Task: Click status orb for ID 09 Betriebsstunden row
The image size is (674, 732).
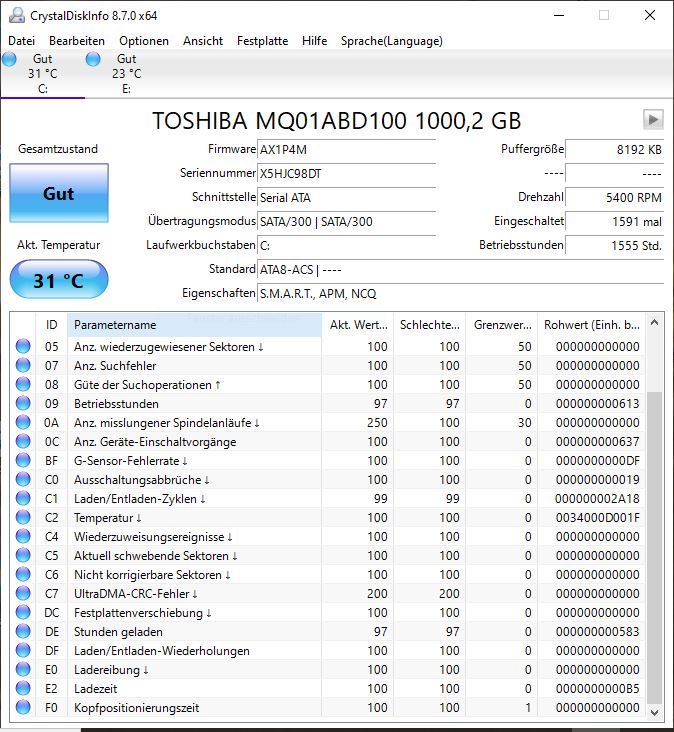Action: (23, 403)
